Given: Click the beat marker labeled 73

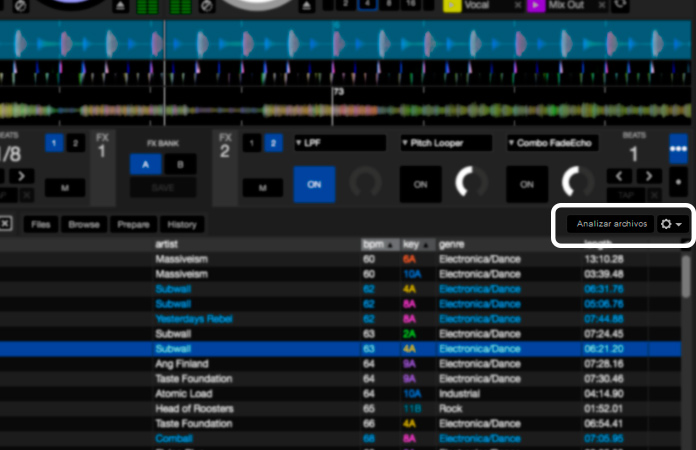Looking at the screenshot, I should [339, 92].
